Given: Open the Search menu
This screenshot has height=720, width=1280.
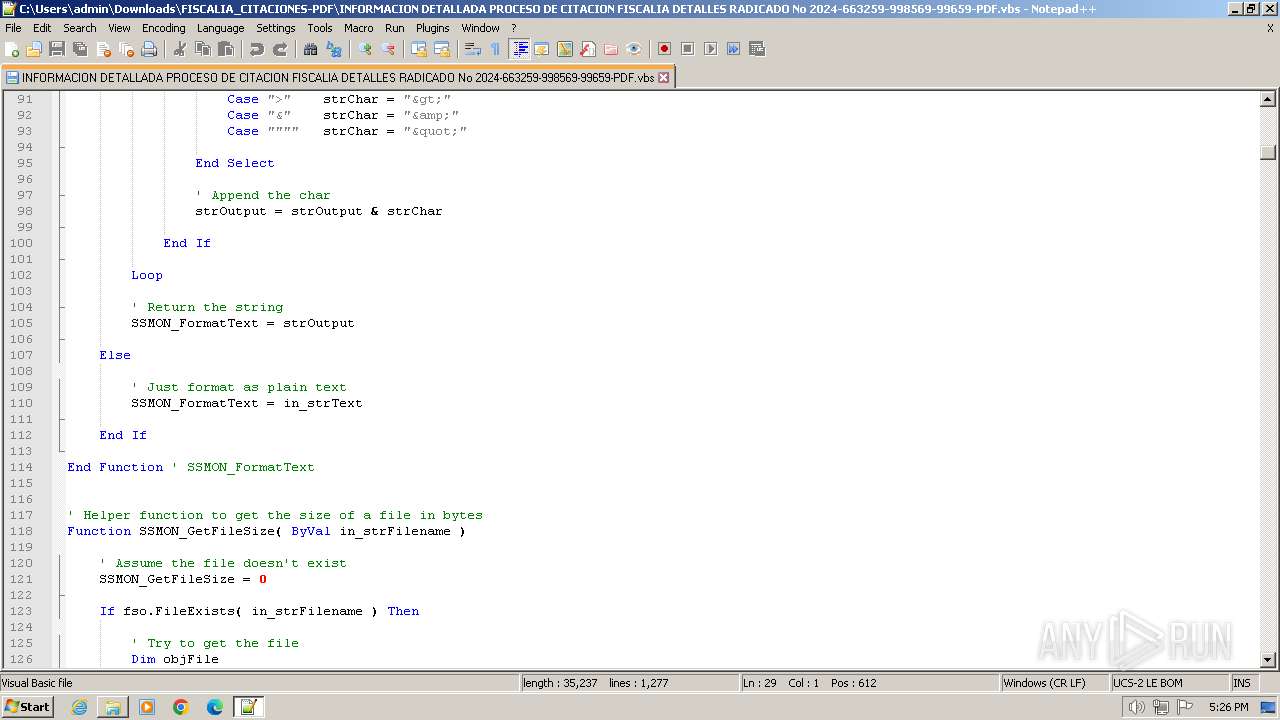Looking at the screenshot, I should pyautogui.click(x=80, y=28).
